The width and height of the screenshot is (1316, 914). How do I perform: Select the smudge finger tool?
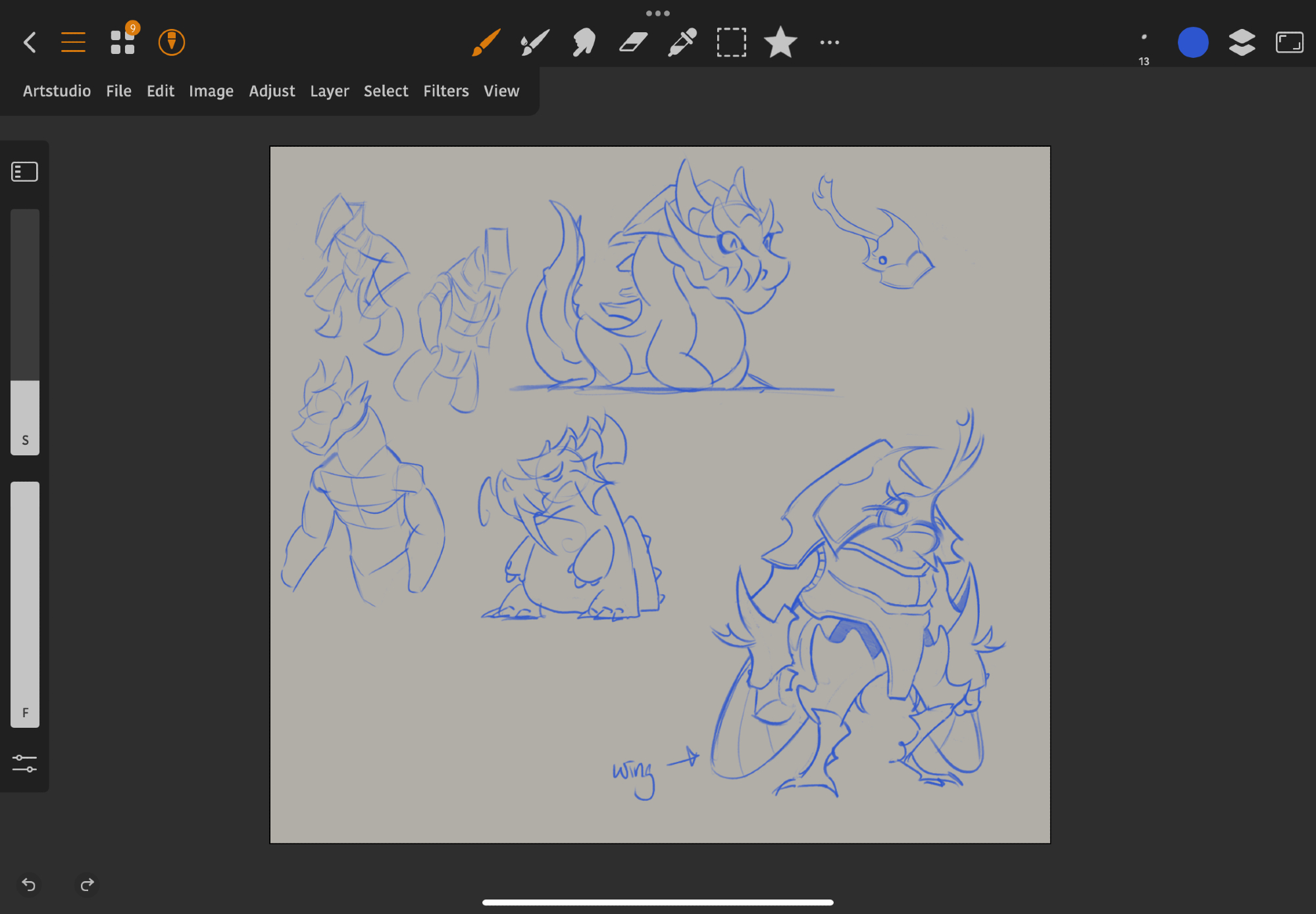point(584,43)
